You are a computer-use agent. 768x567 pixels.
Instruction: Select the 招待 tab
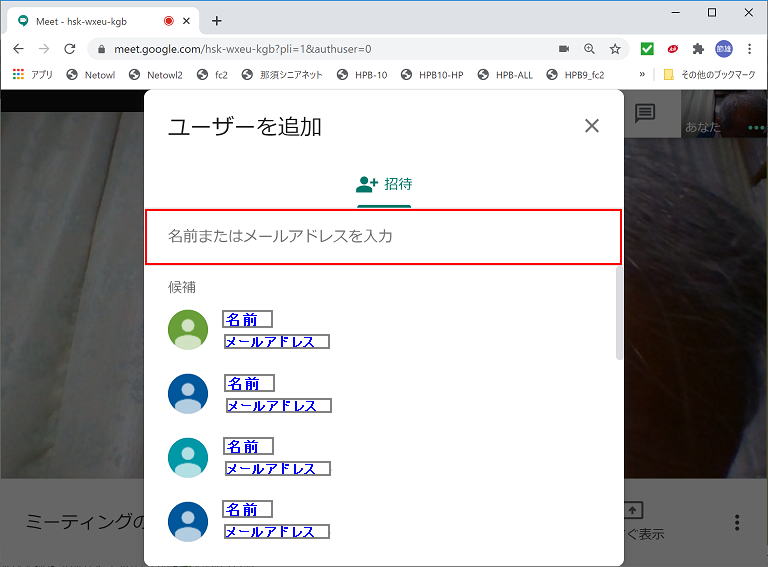(x=384, y=184)
